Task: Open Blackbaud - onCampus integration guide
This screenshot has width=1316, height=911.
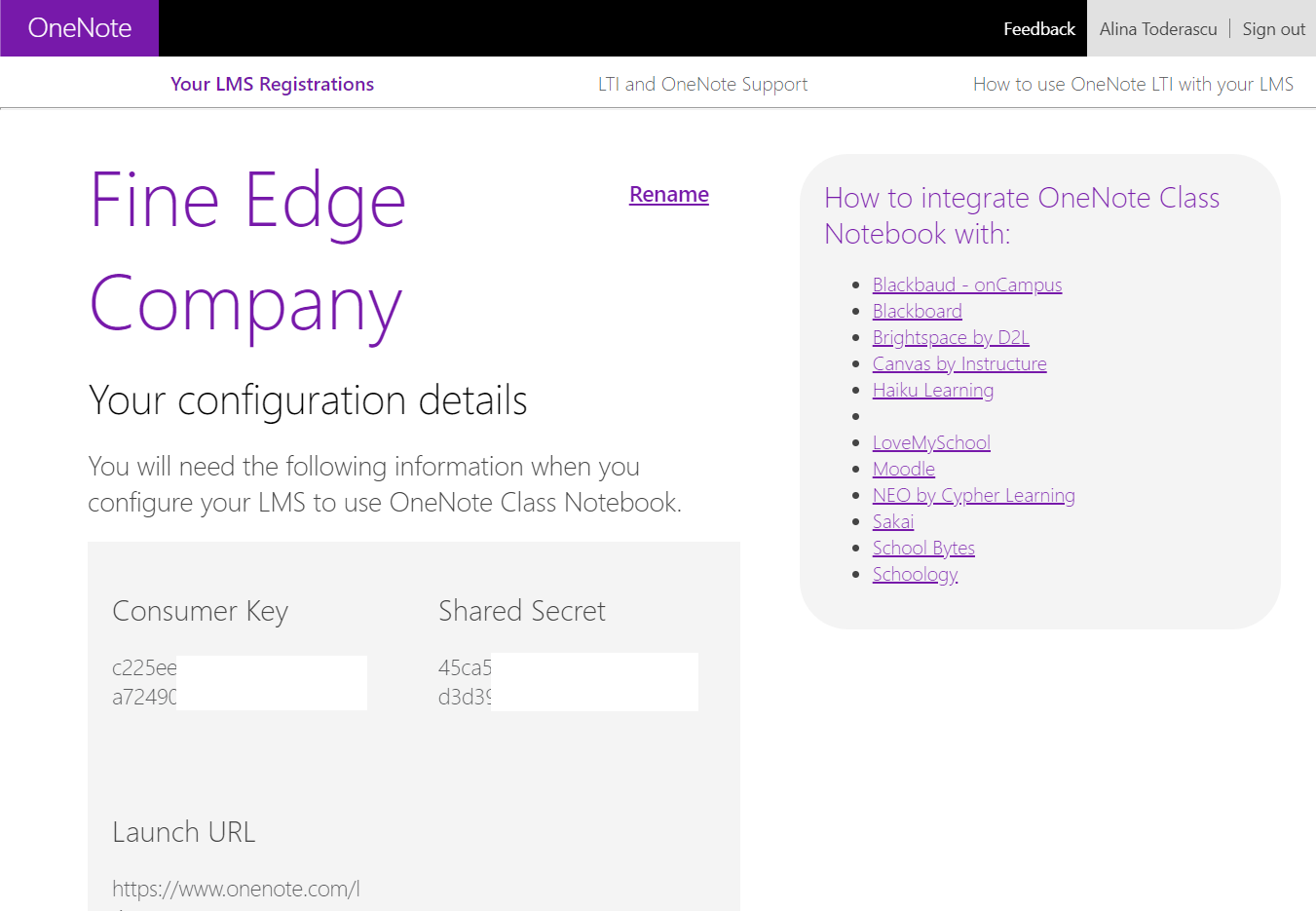Action: click(967, 285)
